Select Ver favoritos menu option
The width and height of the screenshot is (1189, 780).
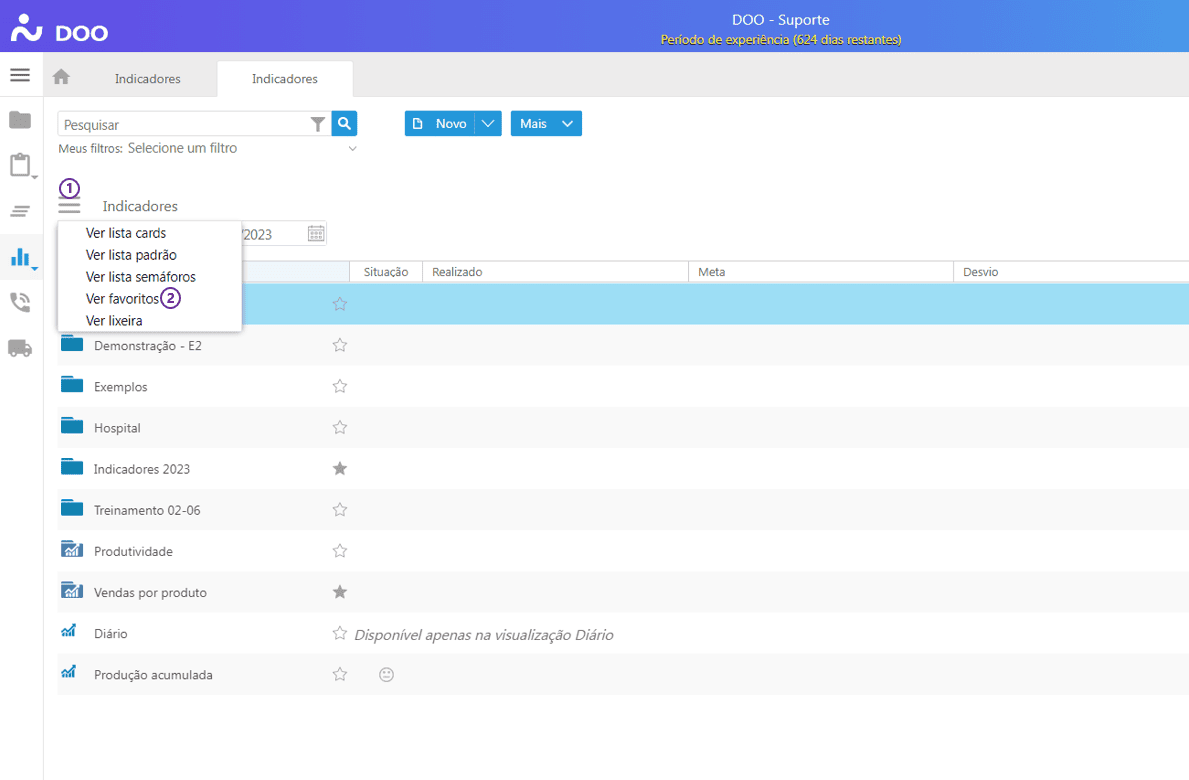pos(122,299)
